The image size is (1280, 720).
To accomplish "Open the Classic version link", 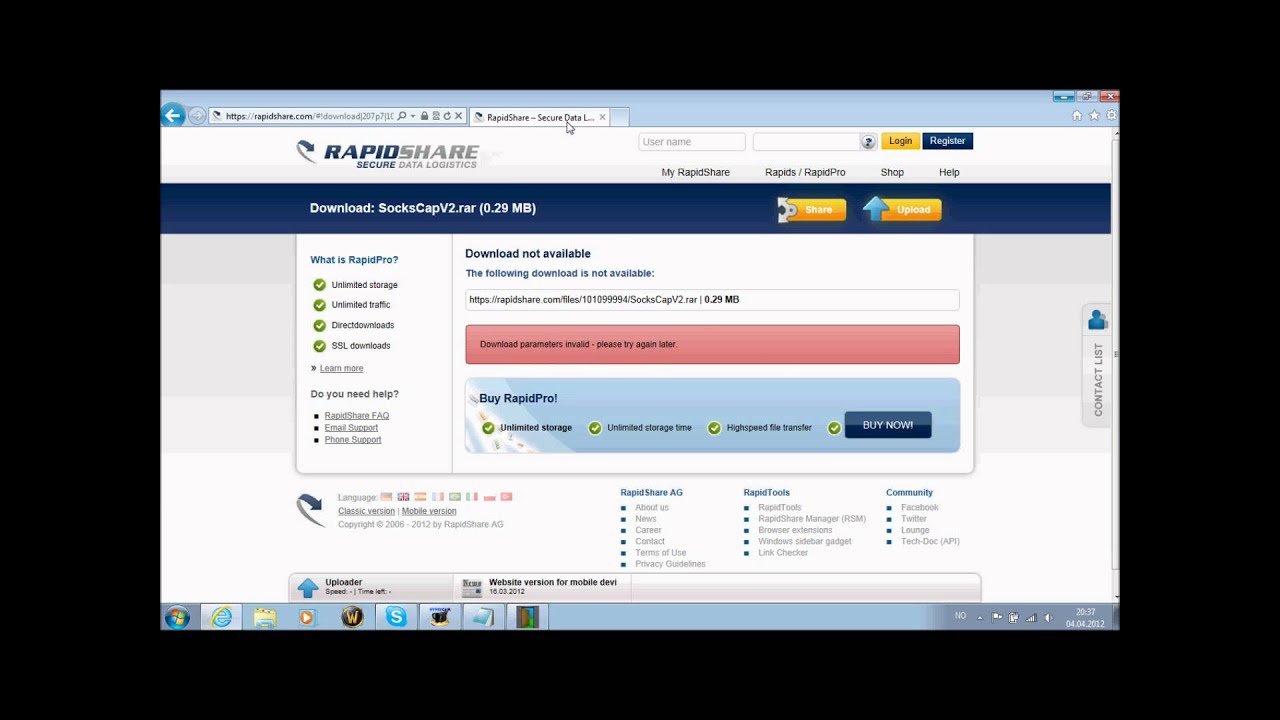I will pos(366,511).
